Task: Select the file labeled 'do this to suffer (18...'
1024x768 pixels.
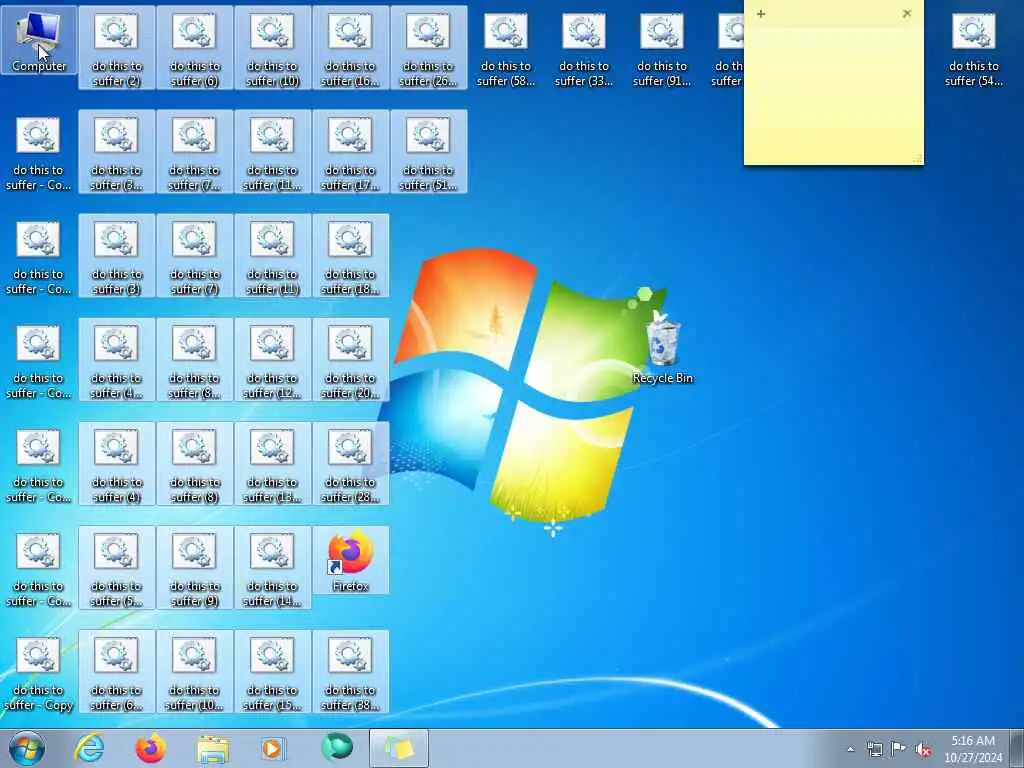Action: 351,255
